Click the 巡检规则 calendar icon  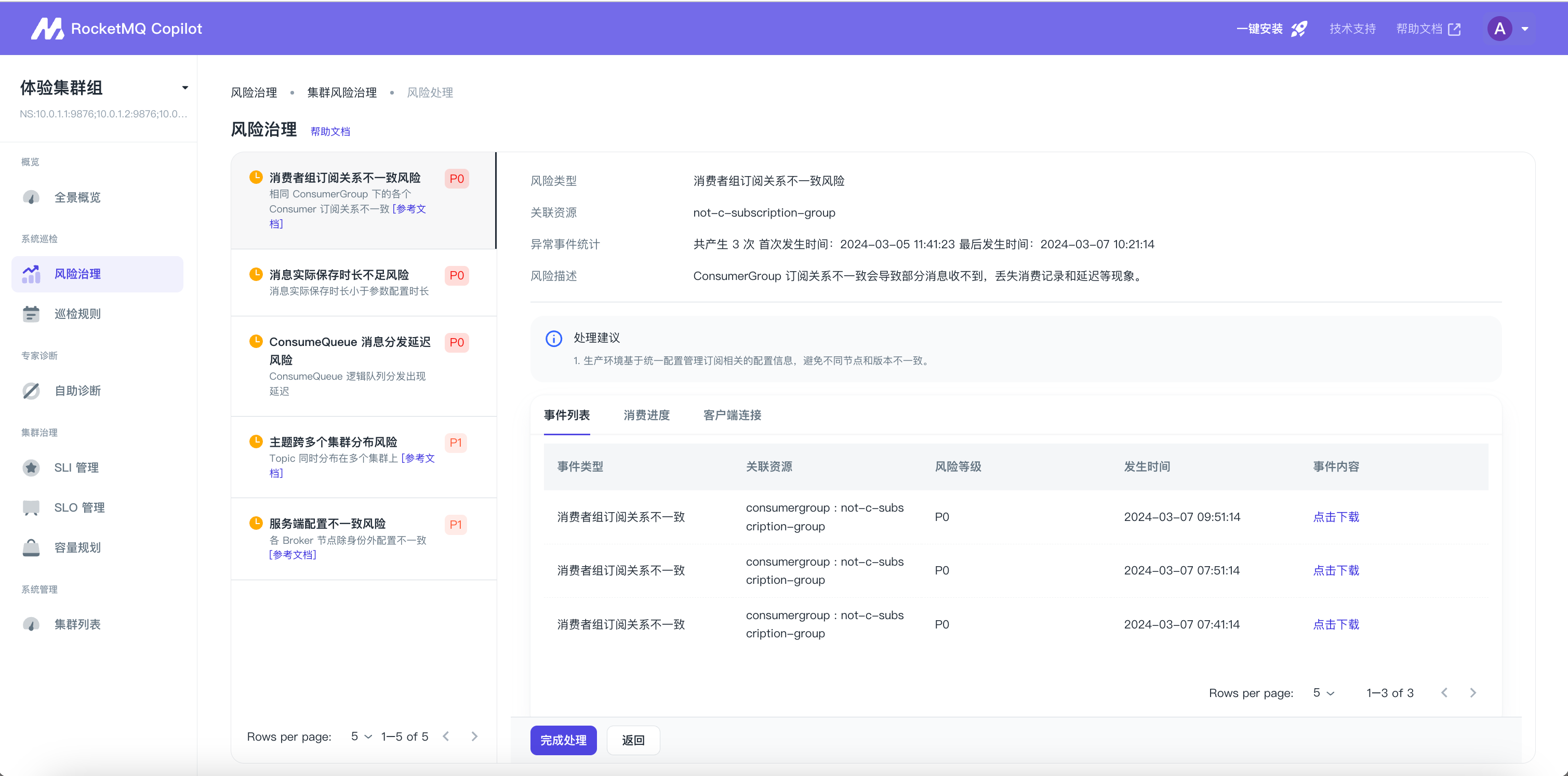coord(31,314)
